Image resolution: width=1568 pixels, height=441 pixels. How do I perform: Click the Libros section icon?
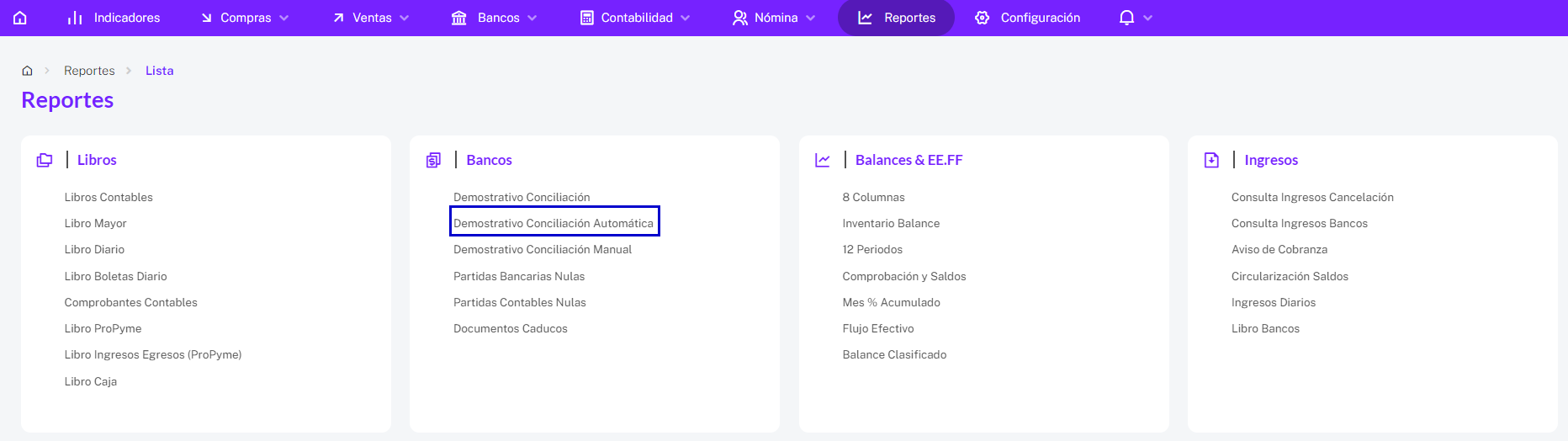click(45, 160)
